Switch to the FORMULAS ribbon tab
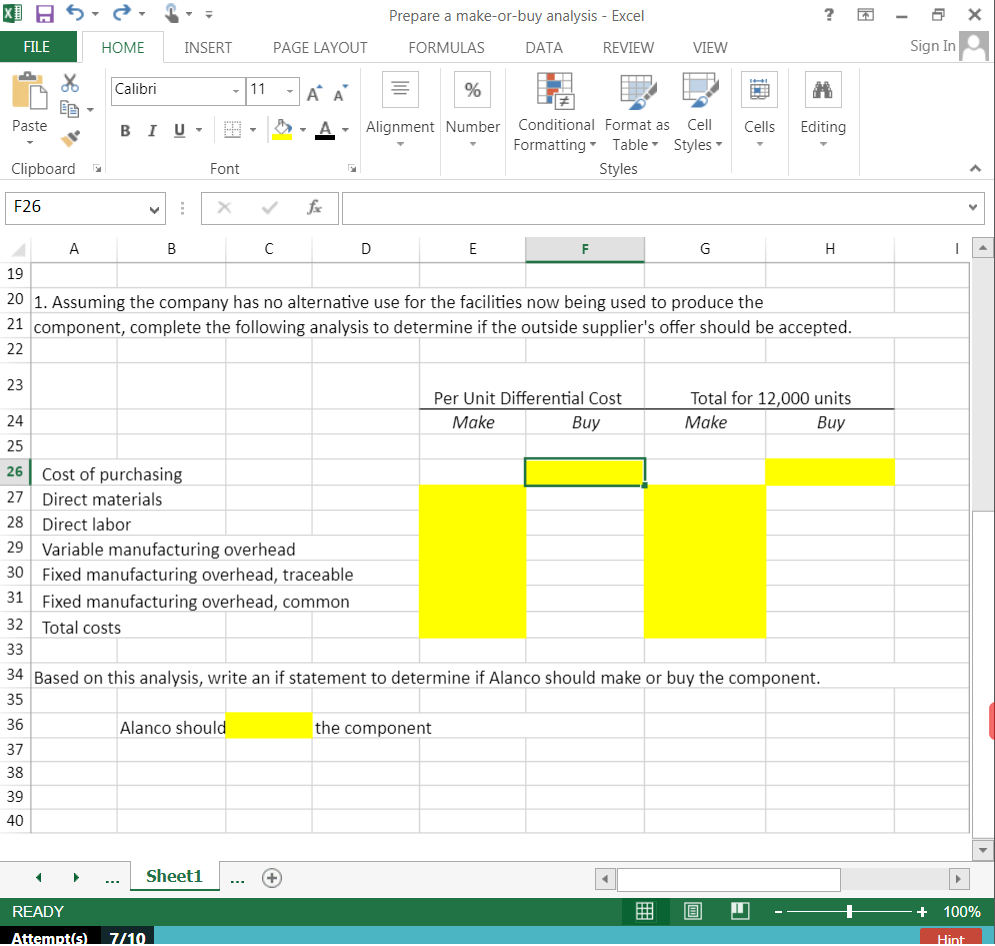This screenshot has height=946, width=995. 446,47
